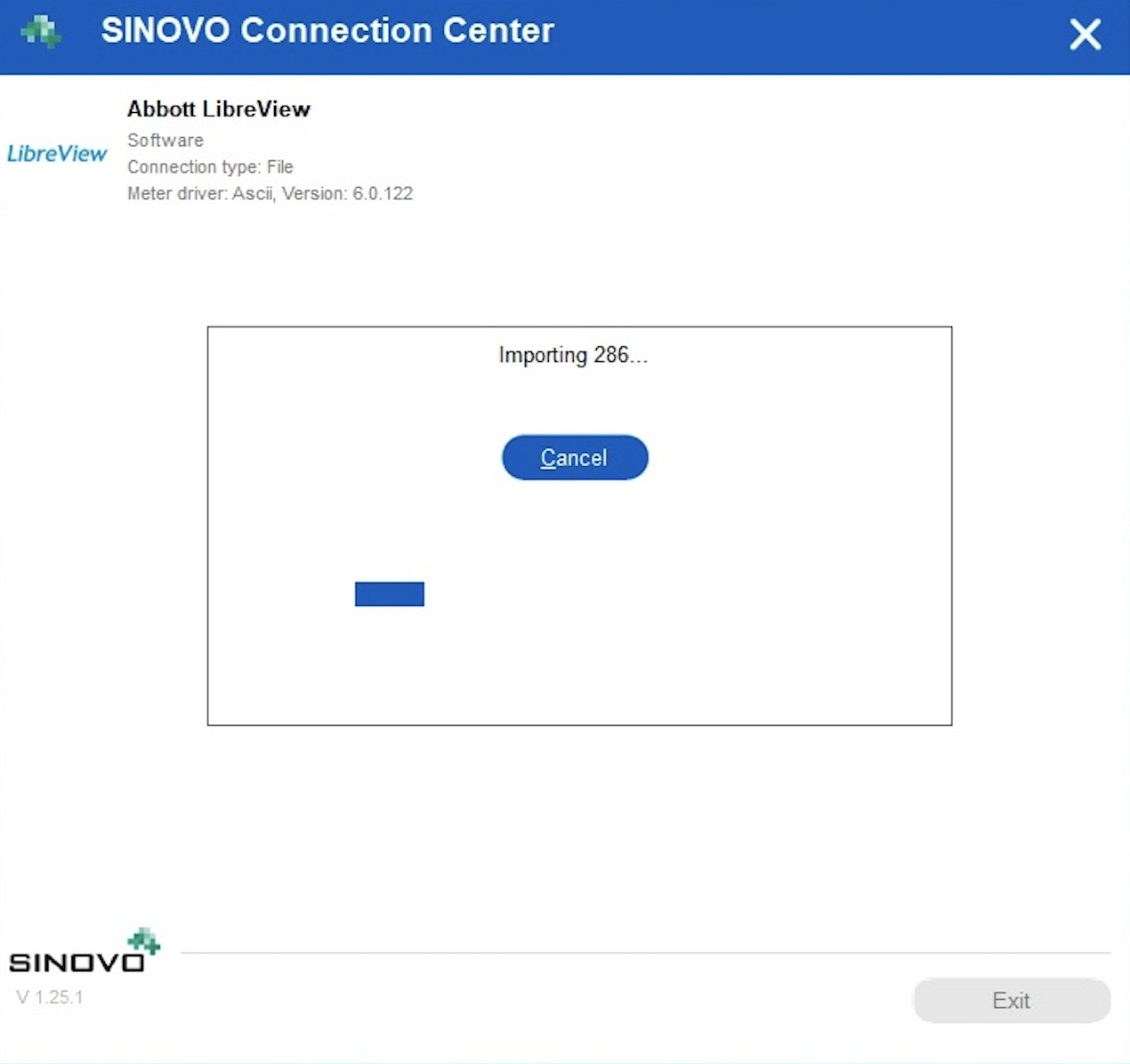Click the blue progress indicator block
Image resolution: width=1130 pixels, height=1064 pixels.
389,594
